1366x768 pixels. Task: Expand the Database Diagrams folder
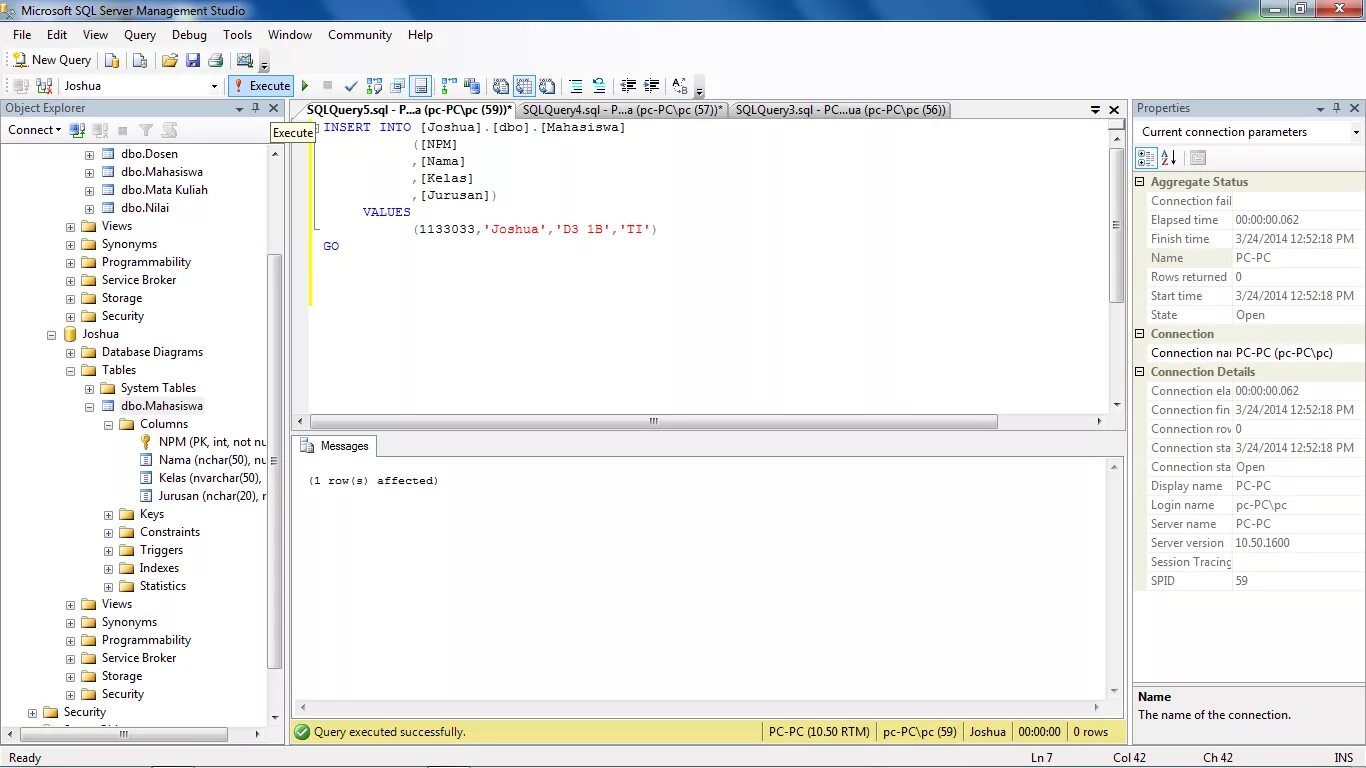pyautogui.click(x=70, y=352)
